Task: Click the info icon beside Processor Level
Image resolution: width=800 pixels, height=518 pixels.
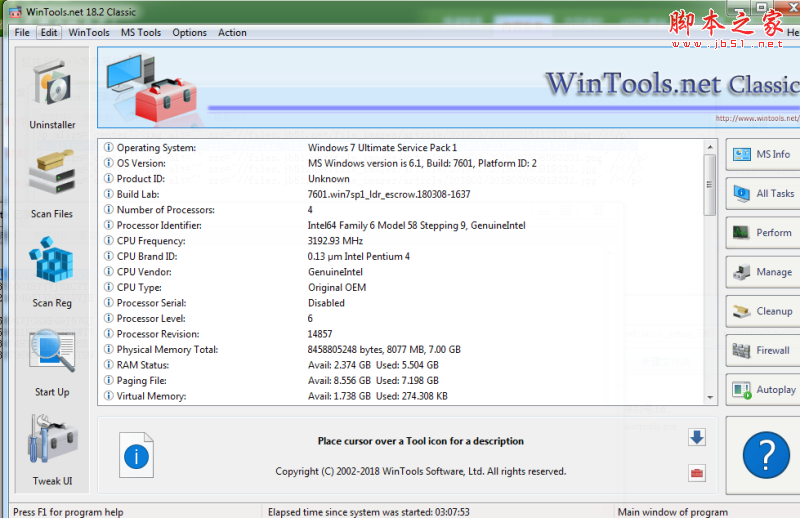Action: 109,318
